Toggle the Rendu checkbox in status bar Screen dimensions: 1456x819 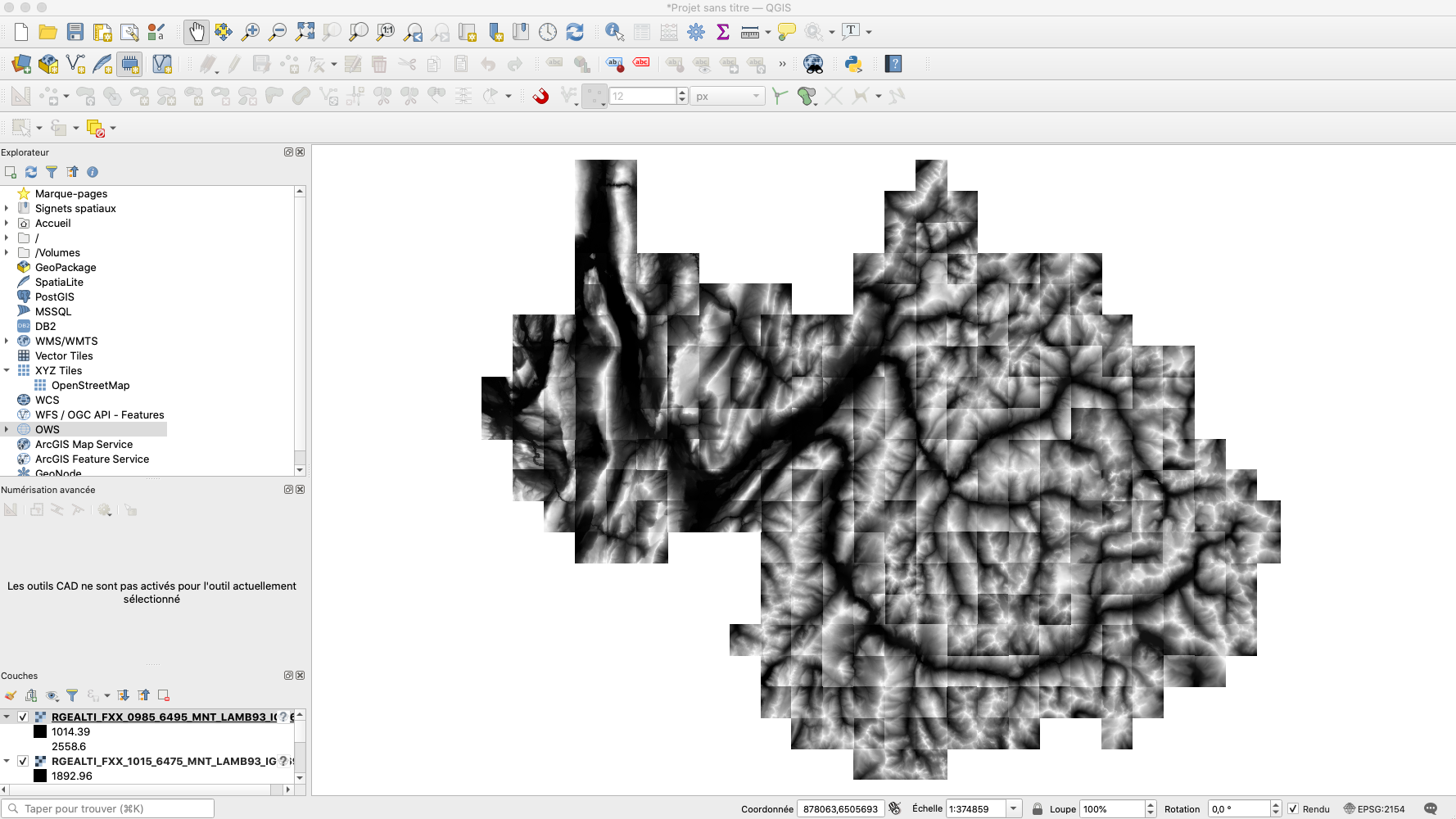tap(1293, 808)
